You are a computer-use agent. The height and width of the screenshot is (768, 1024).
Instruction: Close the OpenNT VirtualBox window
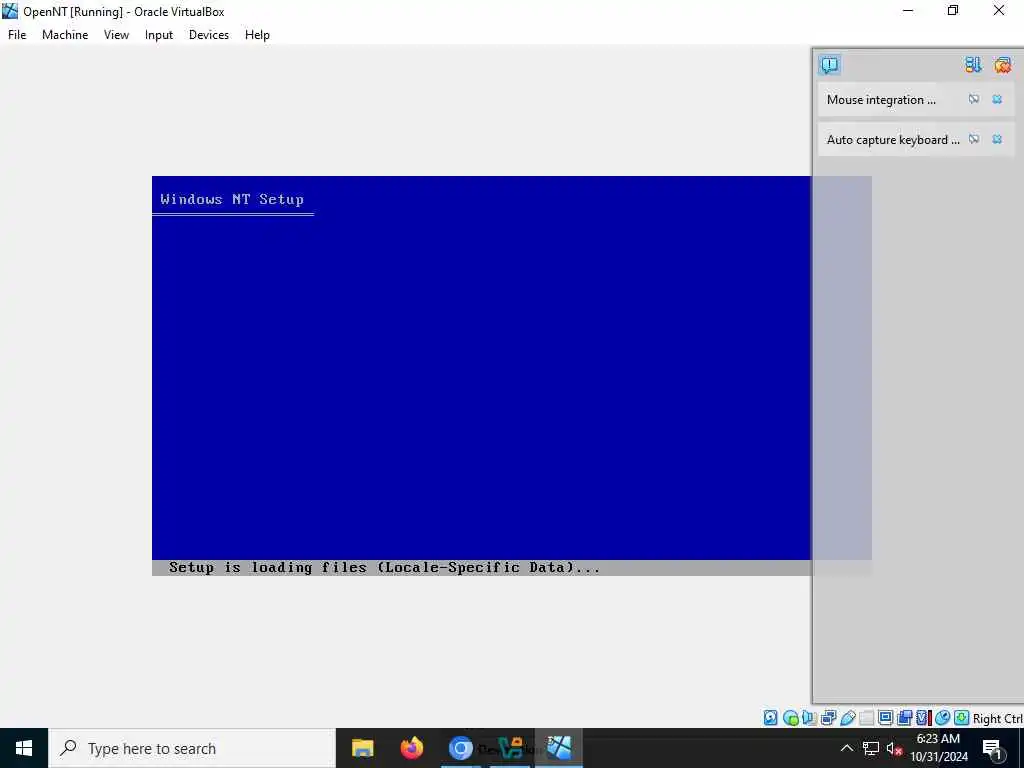pyautogui.click(x=999, y=11)
